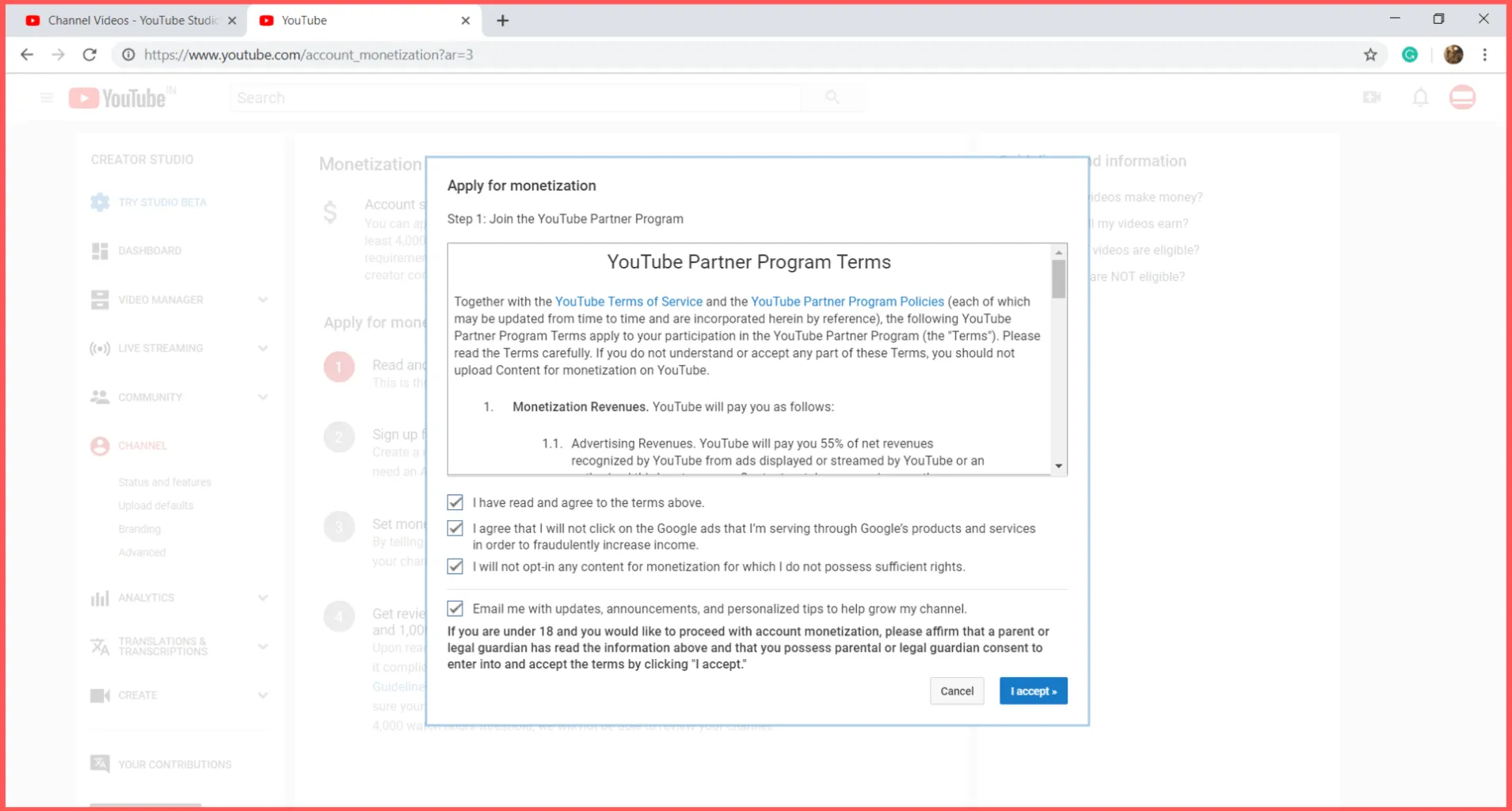
Task: Click the Cancel button in dialog
Action: [957, 691]
